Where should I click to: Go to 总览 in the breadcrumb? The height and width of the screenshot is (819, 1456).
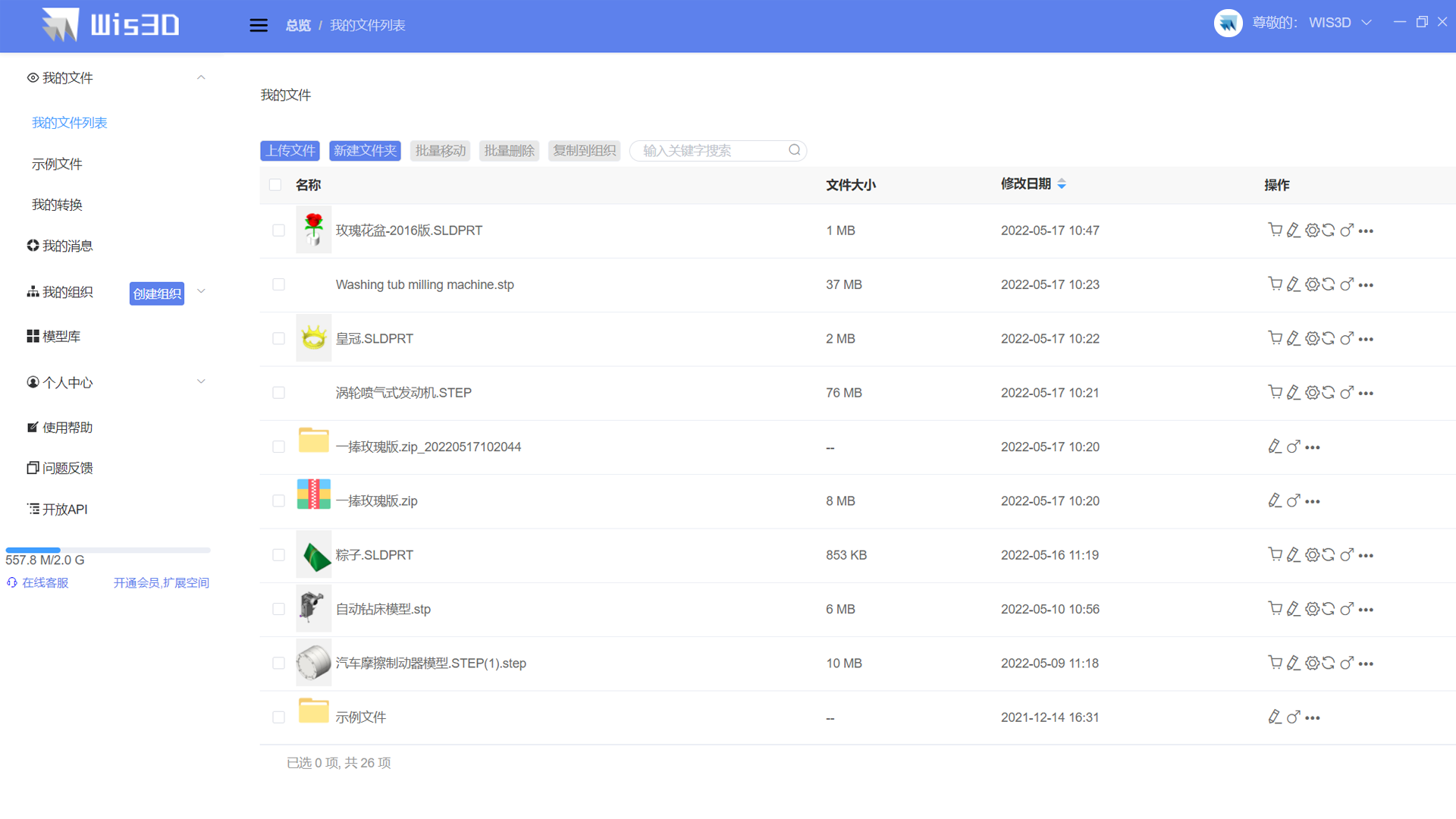[x=298, y=25]
